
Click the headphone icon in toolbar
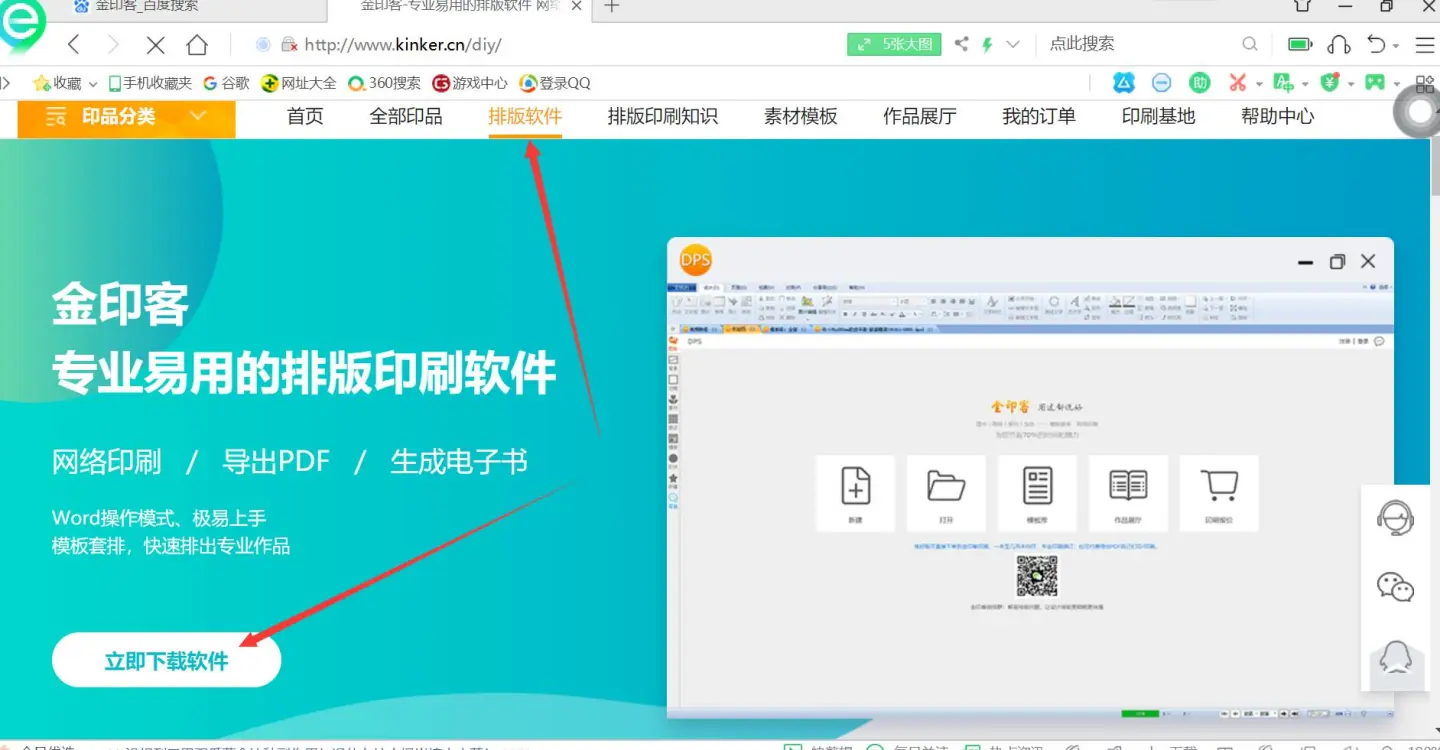click(x=1338, y=45)
